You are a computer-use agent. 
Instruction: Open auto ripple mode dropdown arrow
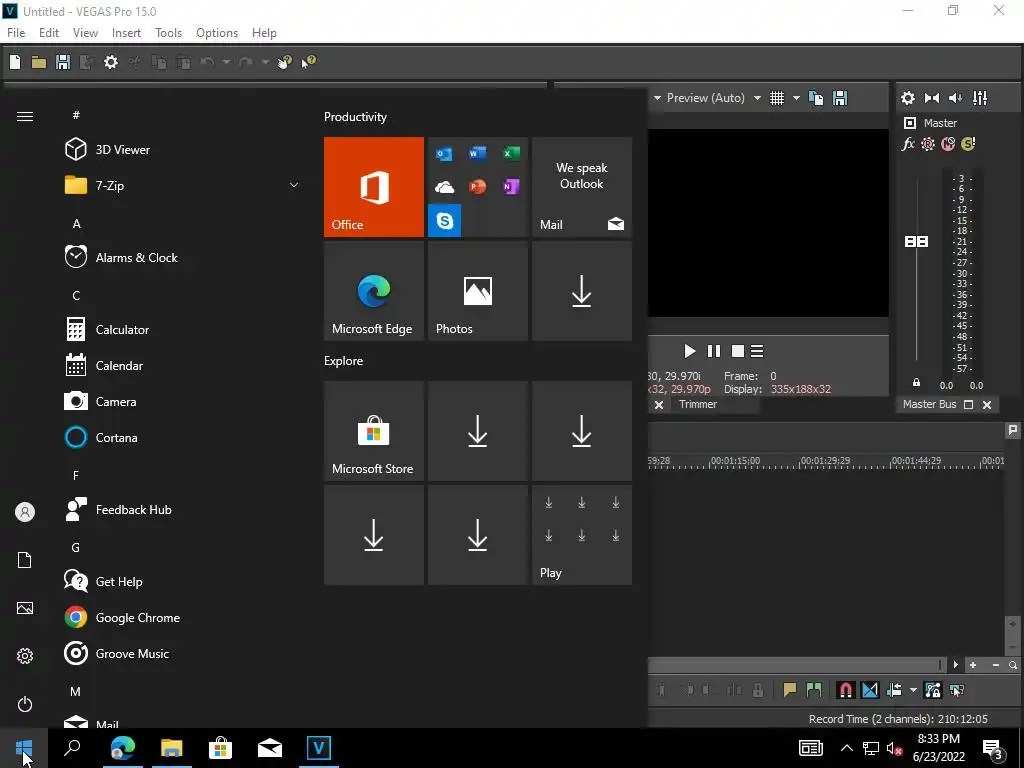pyautogui.click(x=913, y=690)
